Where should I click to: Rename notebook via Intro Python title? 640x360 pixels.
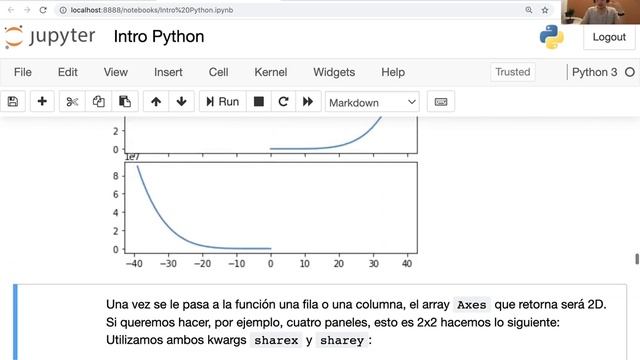[159, 37]
